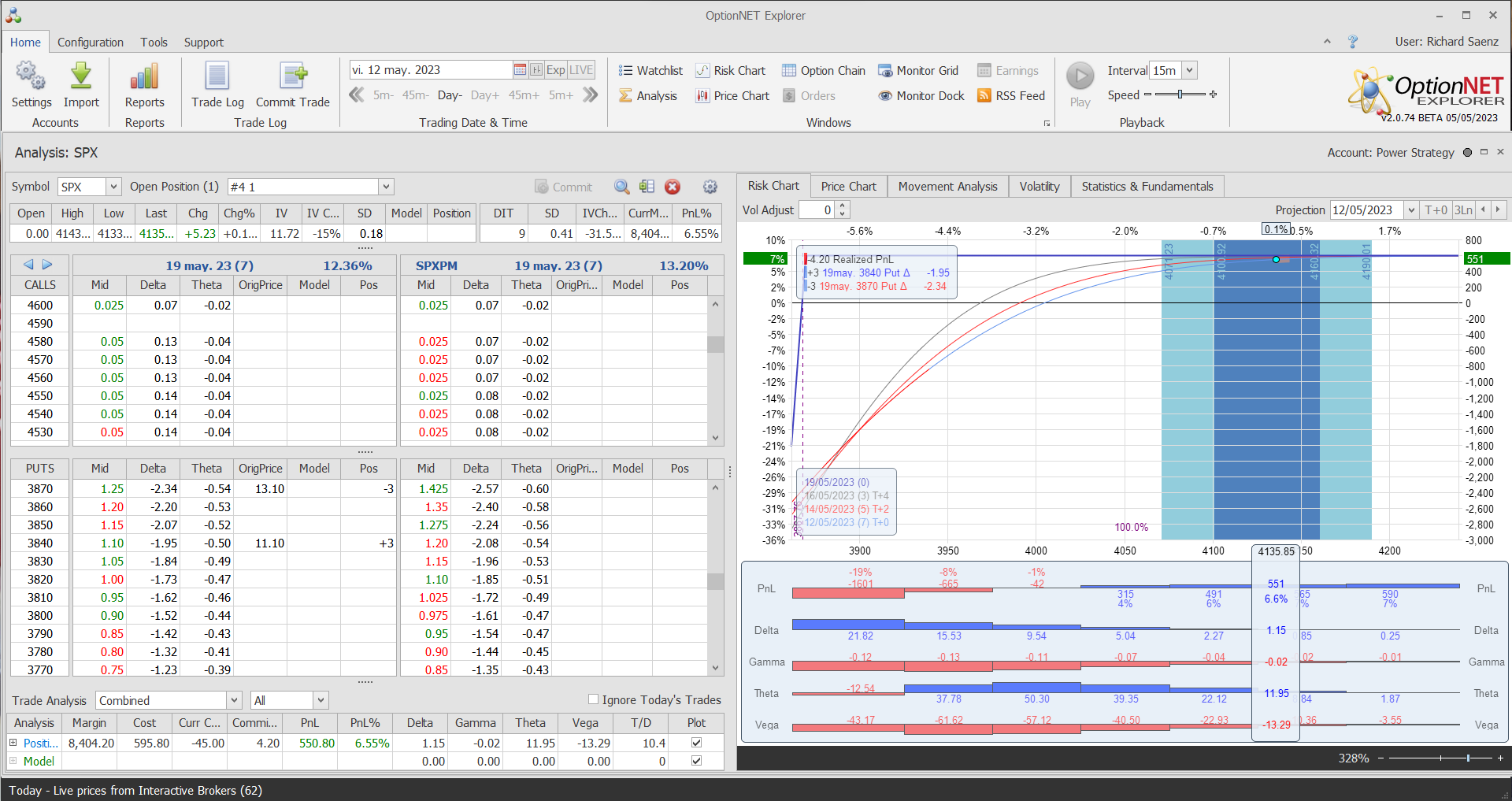The width and height of the screenshot is (1512, 801).
Task: Toggle the Exp button
Action: coord(556,70)
